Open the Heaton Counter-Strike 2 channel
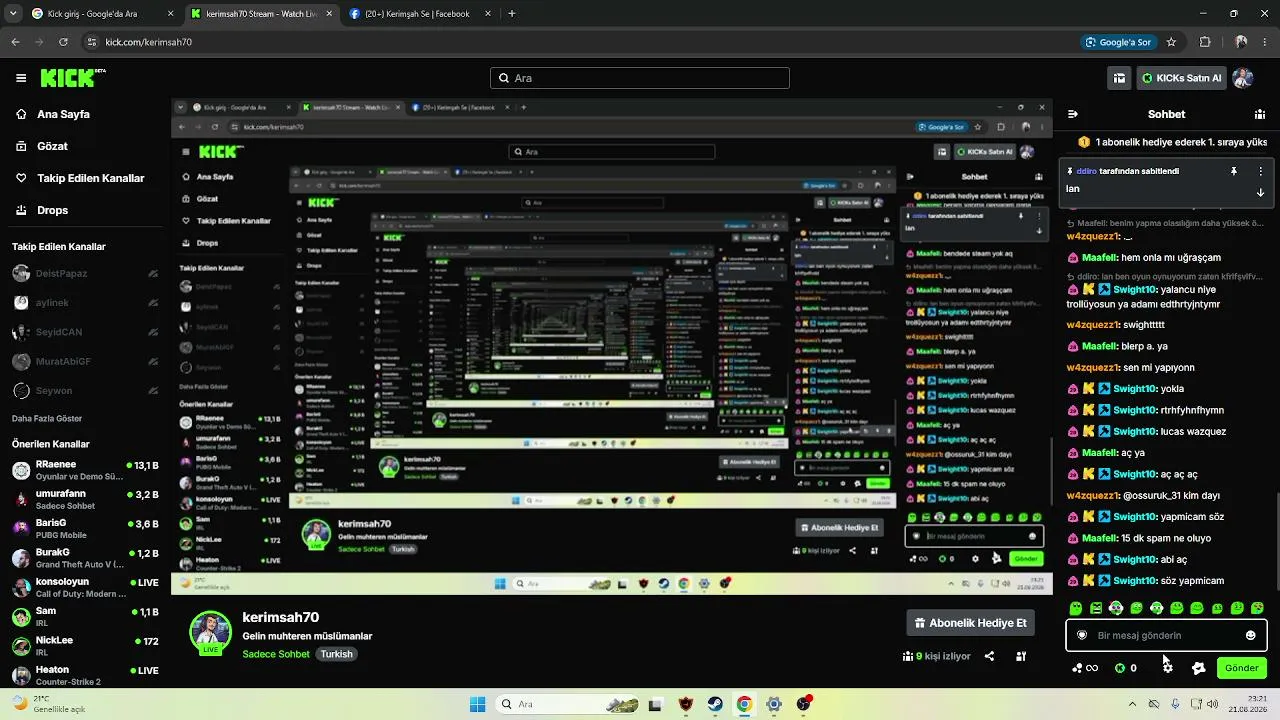Screen dimensions: 1280x720 84,675
